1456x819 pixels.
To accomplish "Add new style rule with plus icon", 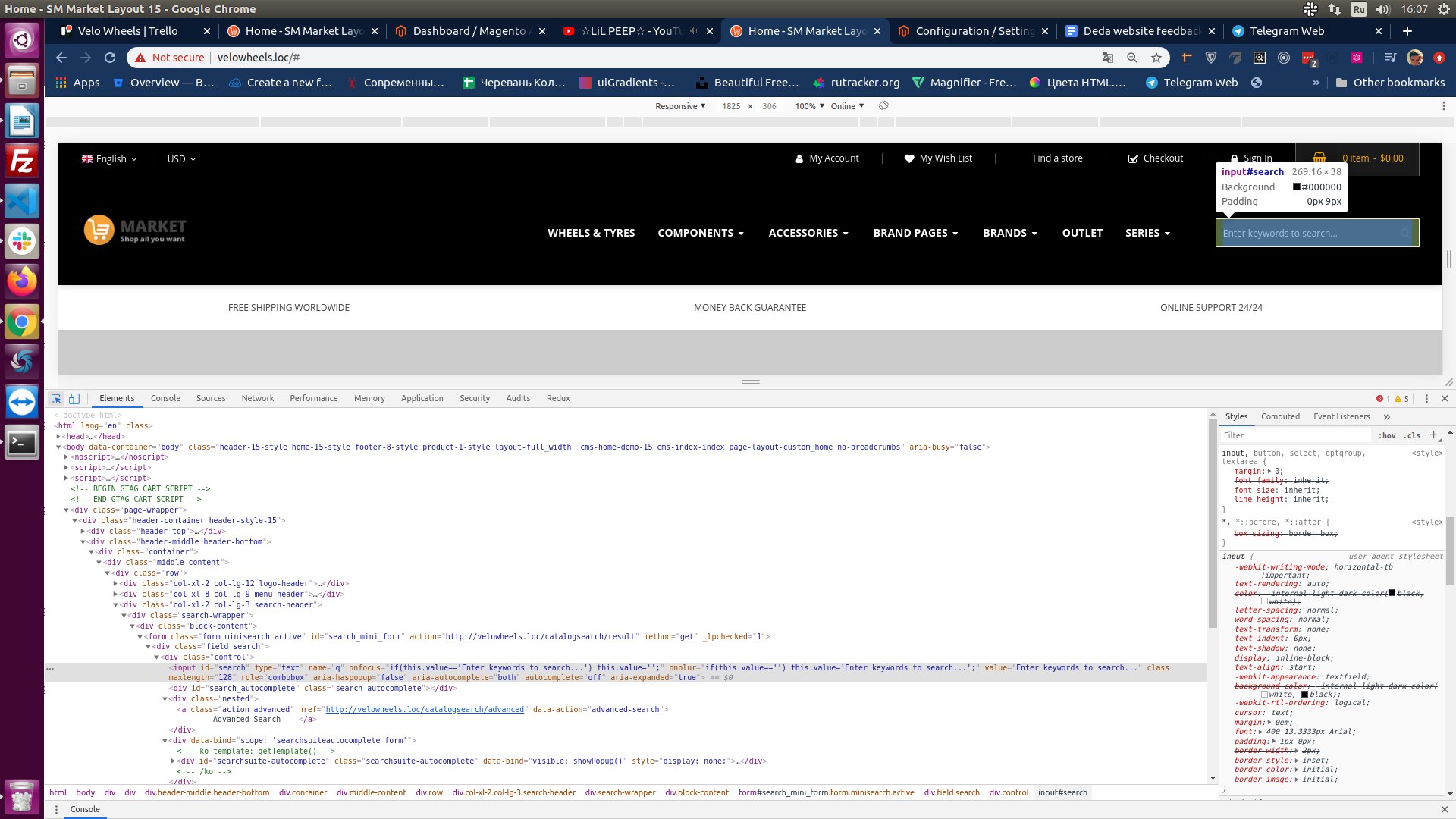I will coord(1433,435).
